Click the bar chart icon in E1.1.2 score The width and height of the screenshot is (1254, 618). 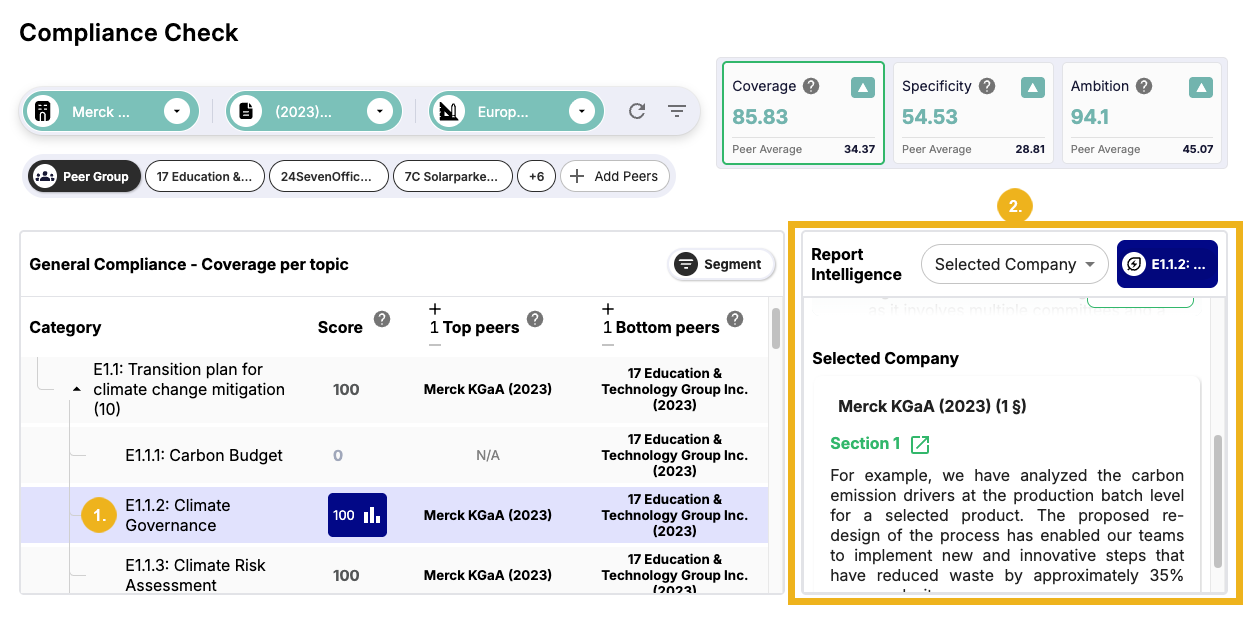372,515
